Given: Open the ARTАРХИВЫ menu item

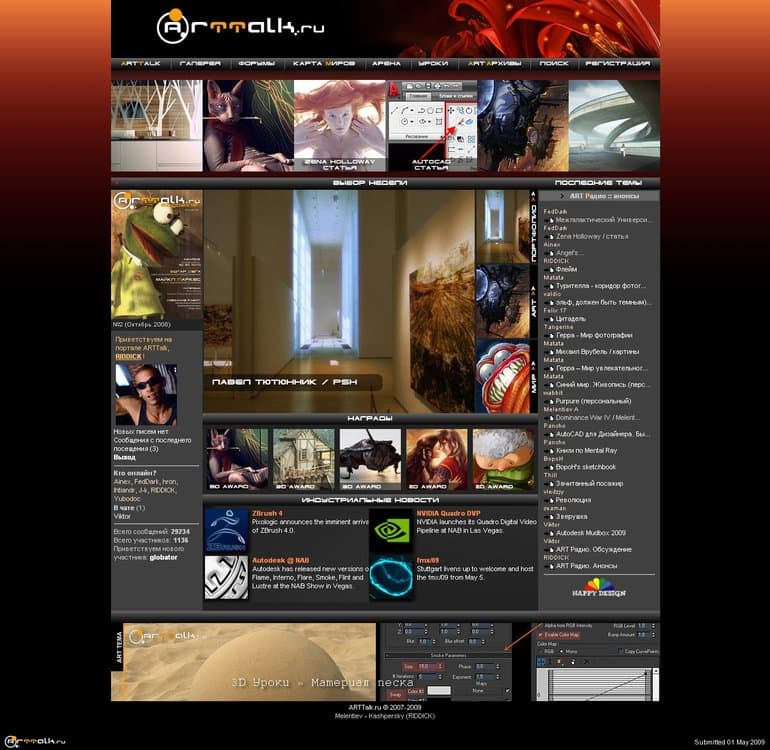Looking at the screenshot, I should (x=494, y=63).
